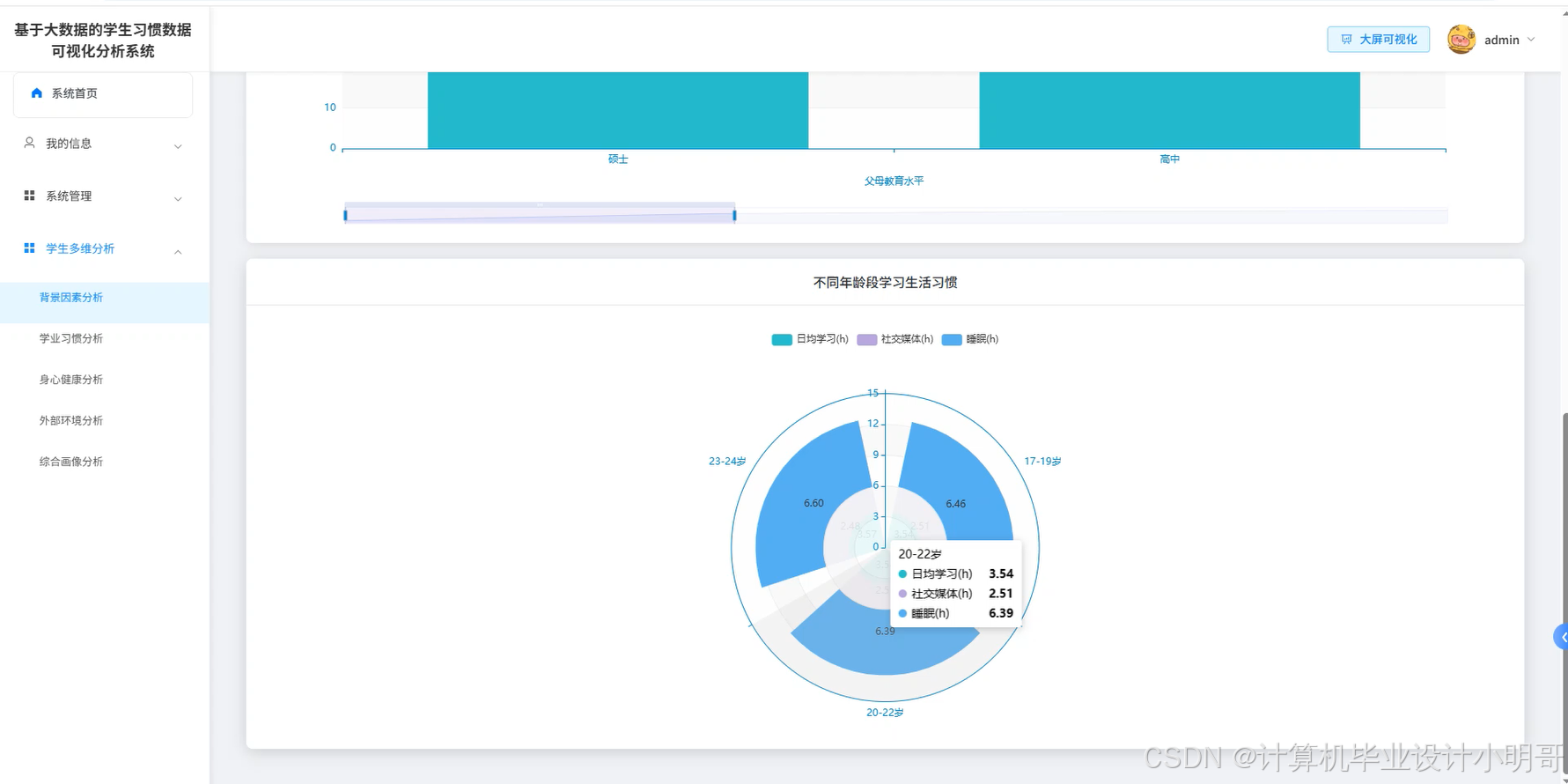The width and height of the screenshot is (1568, 784).
Task: Click the blue collapse arrow at right edge
Action: point(1562,637)
